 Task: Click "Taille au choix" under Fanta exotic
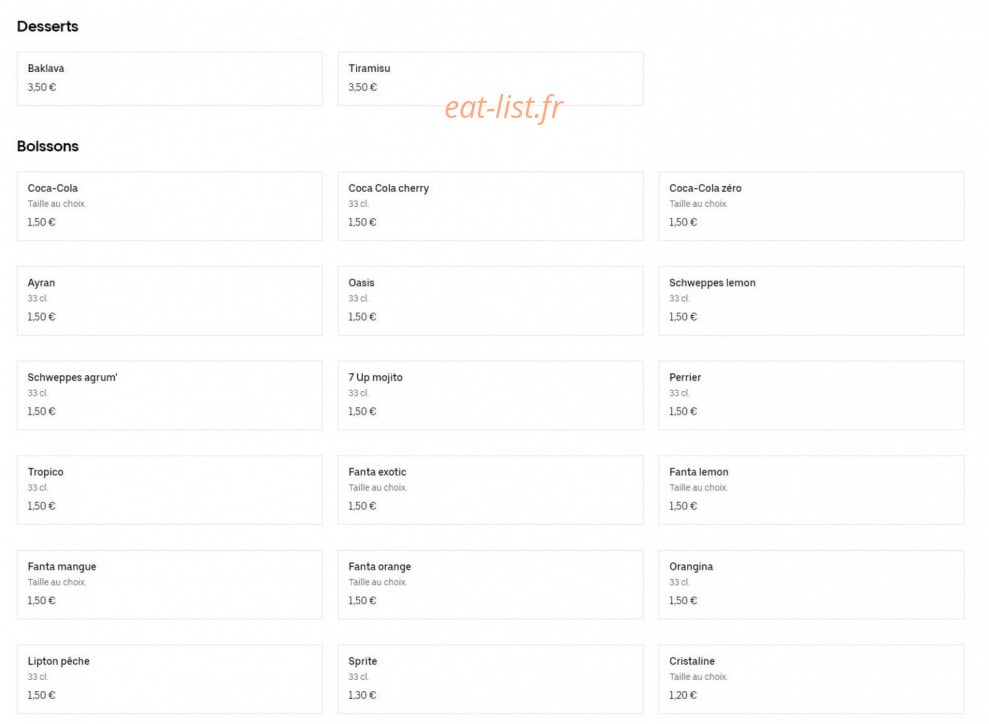[378, 488]
